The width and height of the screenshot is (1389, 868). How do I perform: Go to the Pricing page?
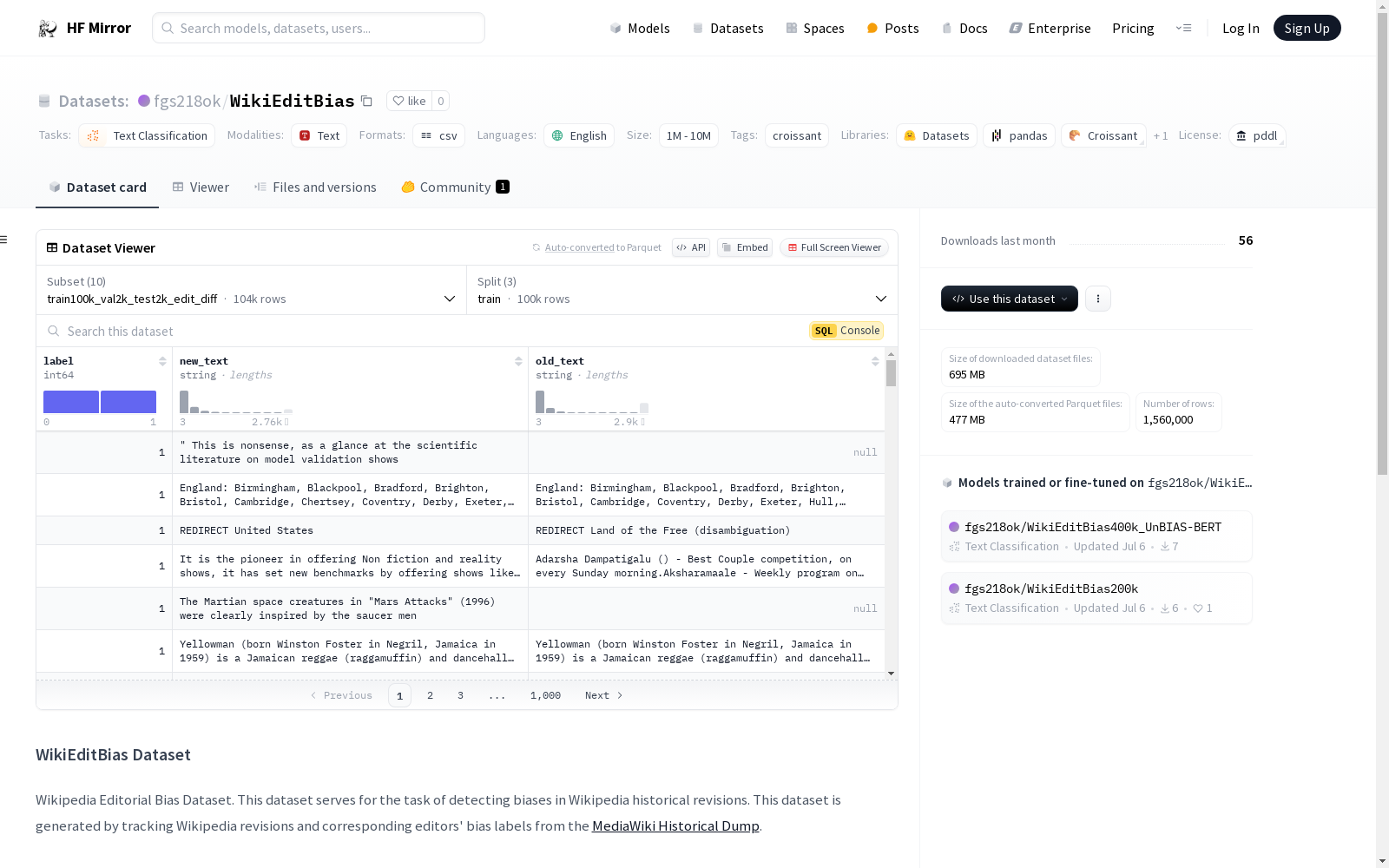pos(1133,29)
